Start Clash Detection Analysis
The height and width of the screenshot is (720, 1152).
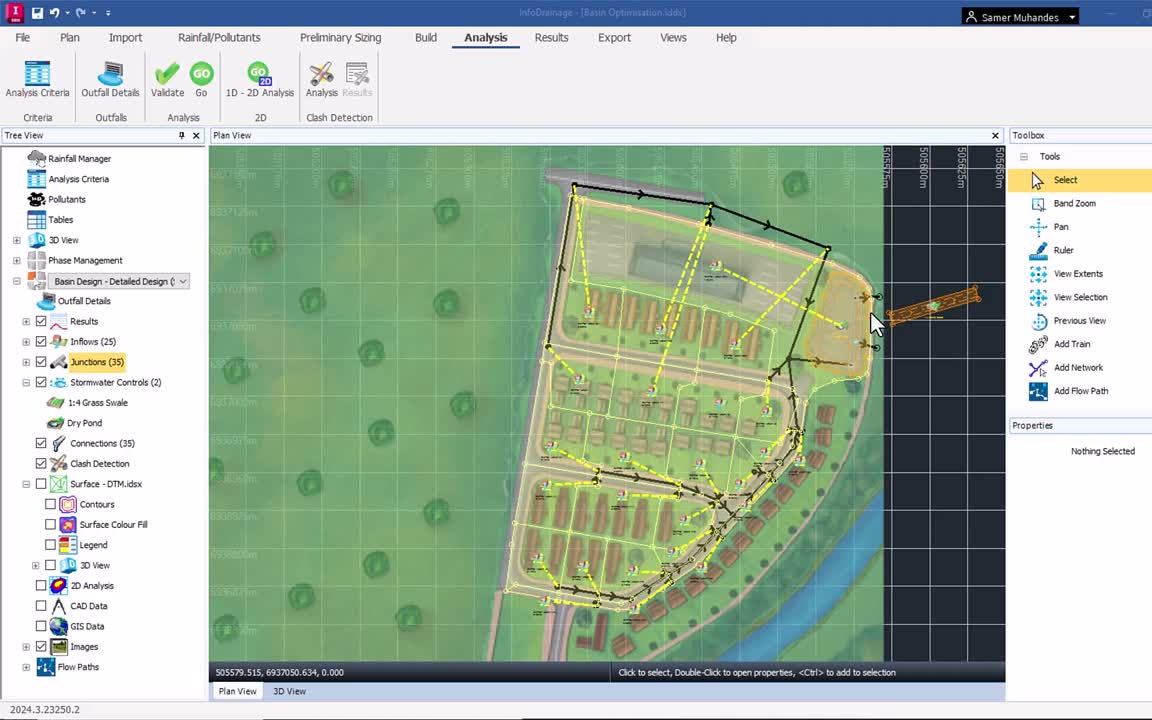click(x=321, y=80)
